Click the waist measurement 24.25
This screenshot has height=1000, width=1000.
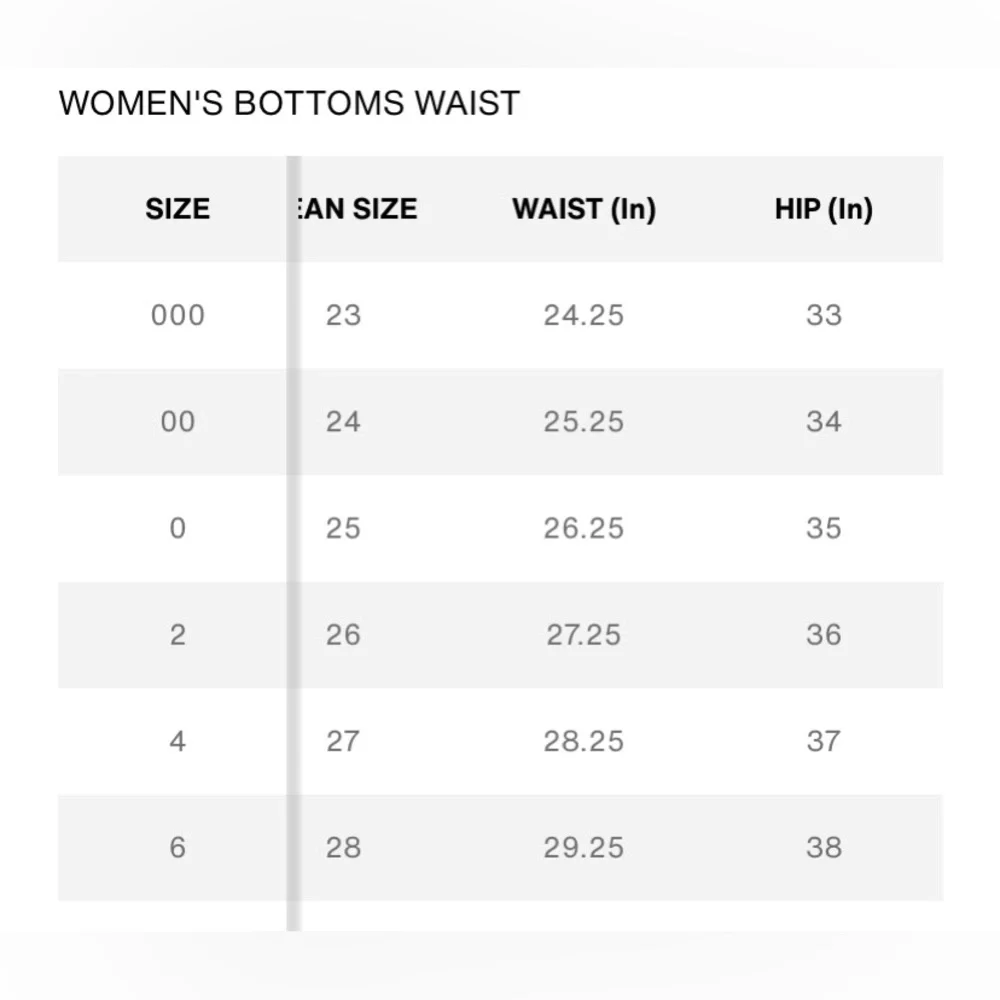[x=584, y=315]
